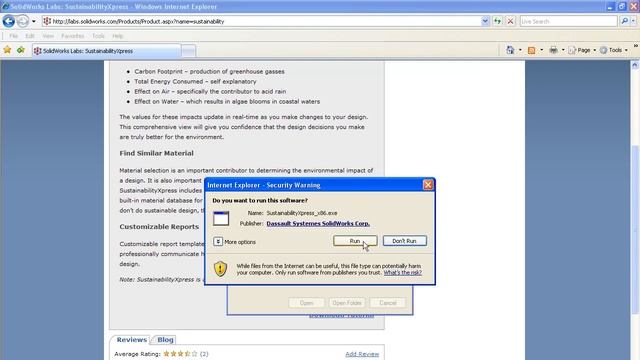The image size is (640, 360).
Task: Click Don't Run in the Security Warning
Action: 404,241
